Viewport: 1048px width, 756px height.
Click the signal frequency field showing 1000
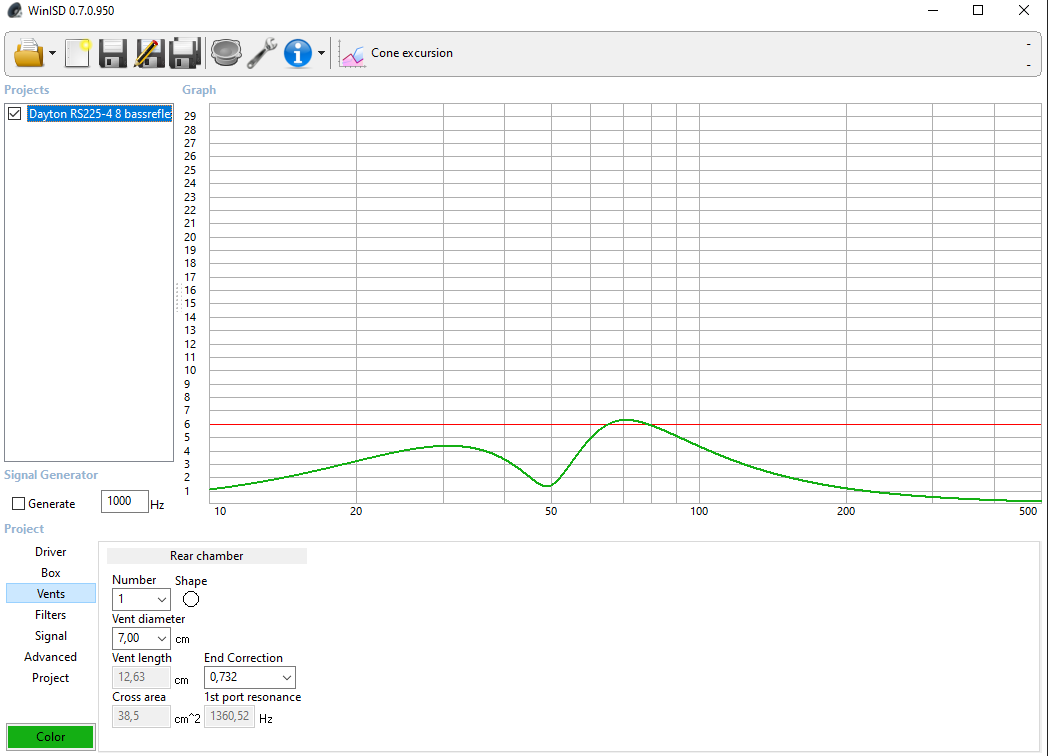[124, 501]
